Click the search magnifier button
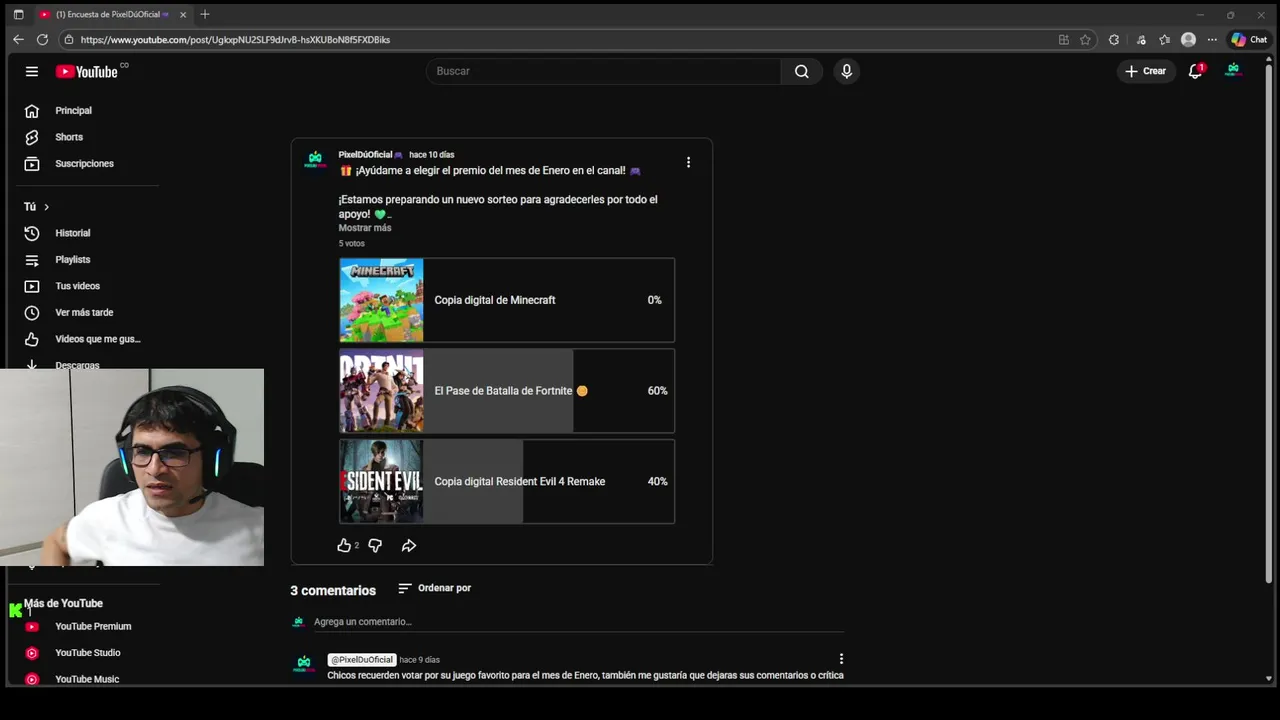This screenshot has height=720, width=1280. coord(801,71)
